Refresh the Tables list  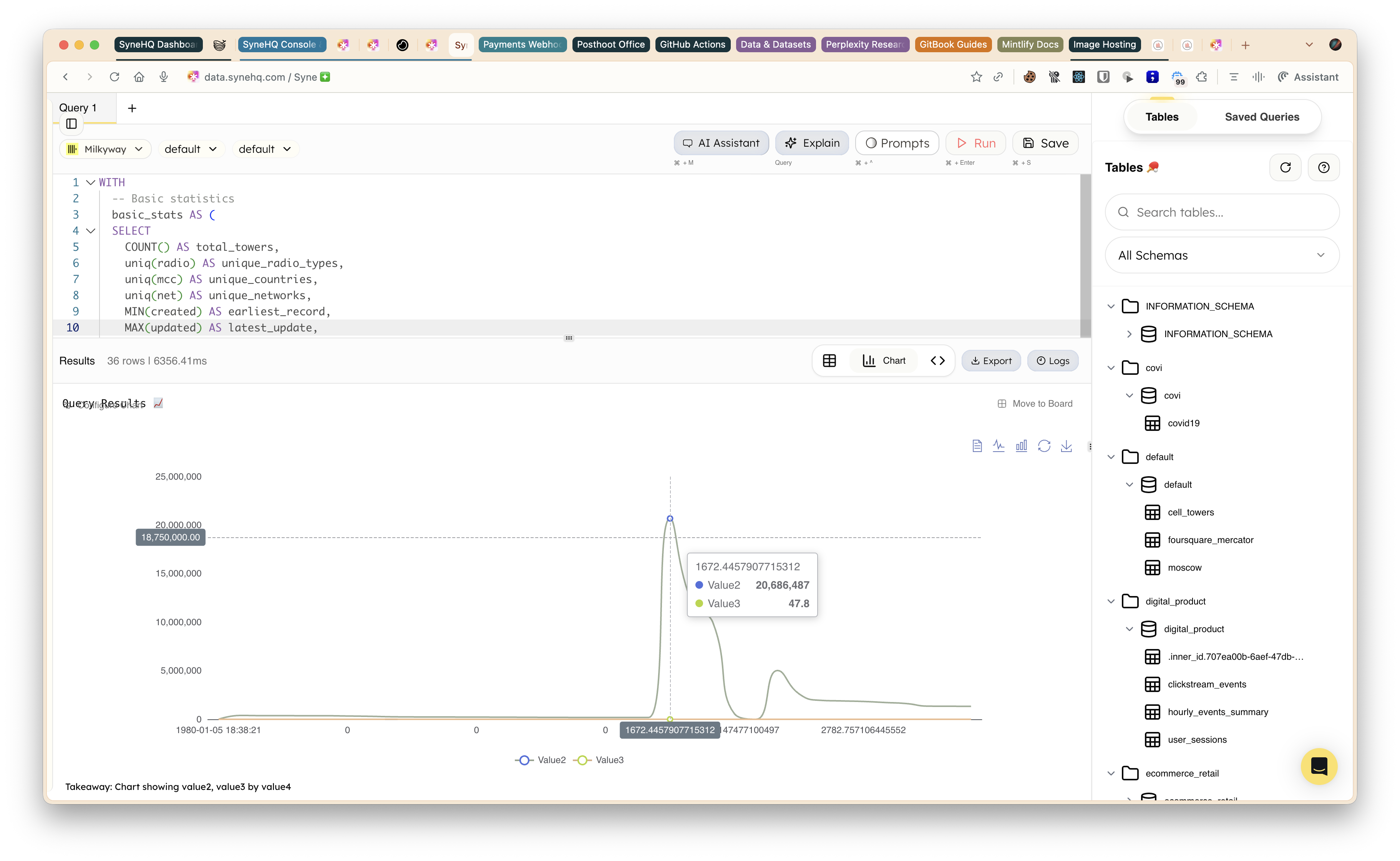tap(1285, 167)
